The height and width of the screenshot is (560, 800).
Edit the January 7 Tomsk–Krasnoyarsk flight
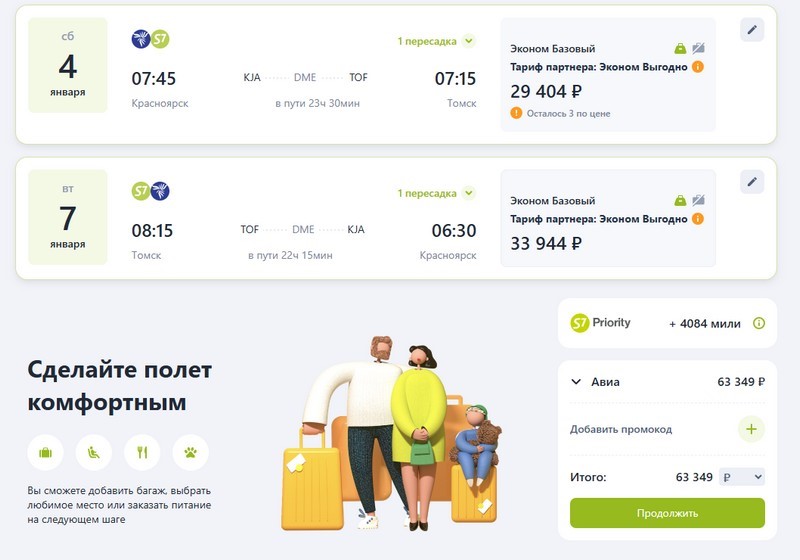pyautogui.click(x=752, y=181)
